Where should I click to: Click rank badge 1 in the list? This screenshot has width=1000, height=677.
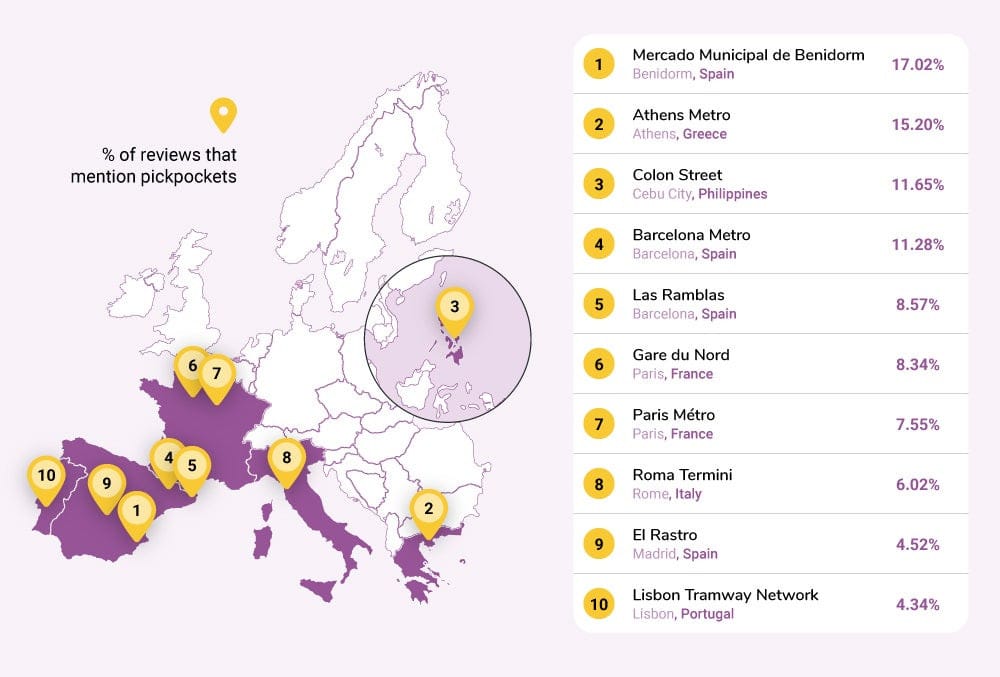pos(598,65)
